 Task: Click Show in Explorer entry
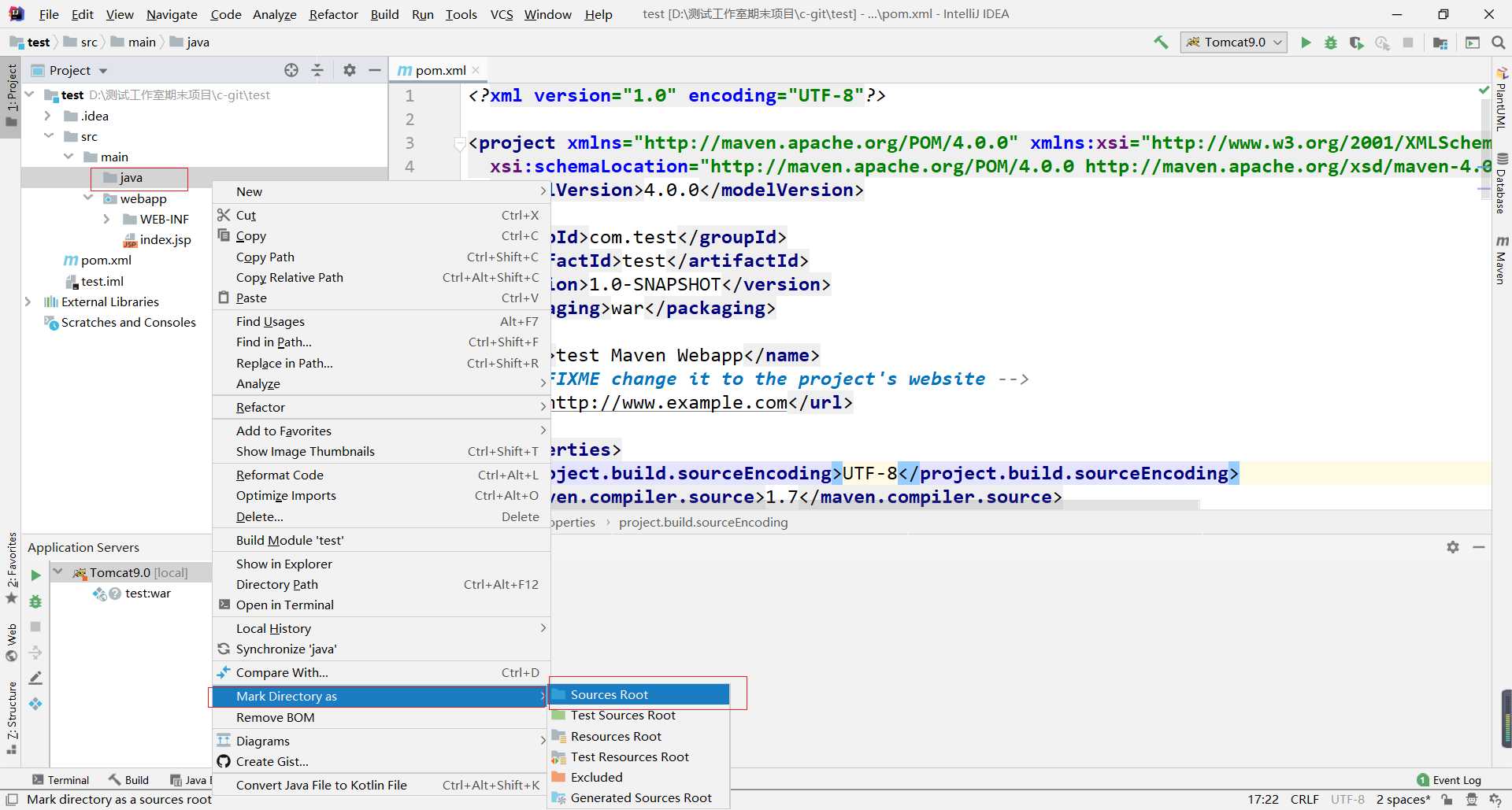pyautogui.click(x=381, y=564)
